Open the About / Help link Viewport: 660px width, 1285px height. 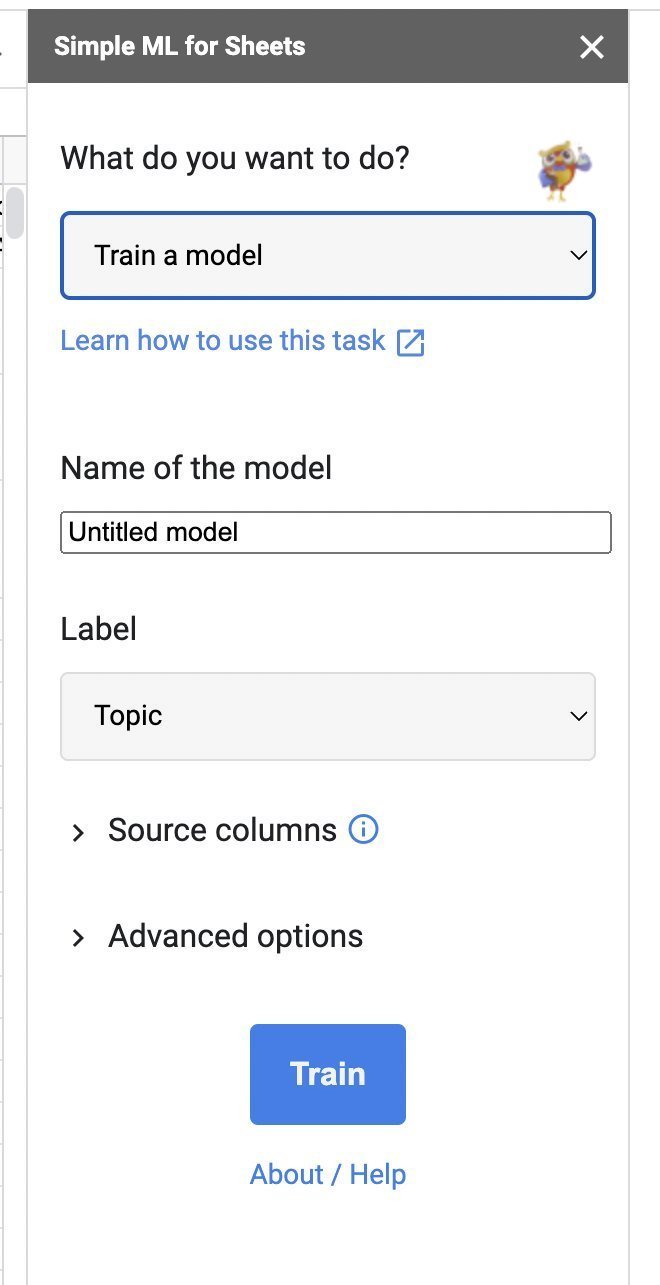(x=328, y=1174)
